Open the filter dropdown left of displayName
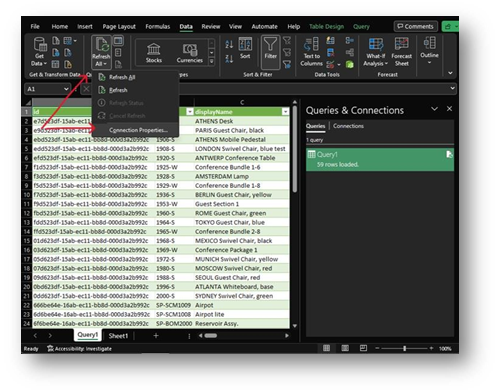The height and width of the screenshot is (392, 499). [190, 112]
